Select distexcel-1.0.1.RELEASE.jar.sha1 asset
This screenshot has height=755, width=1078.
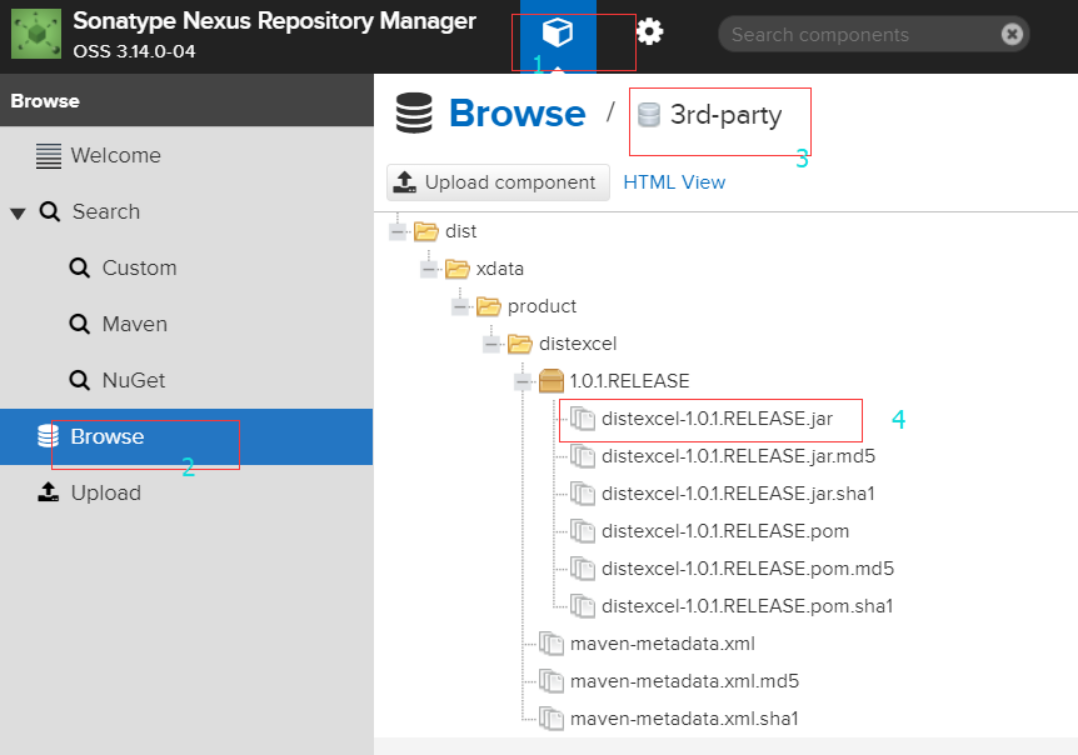[738, 494]
